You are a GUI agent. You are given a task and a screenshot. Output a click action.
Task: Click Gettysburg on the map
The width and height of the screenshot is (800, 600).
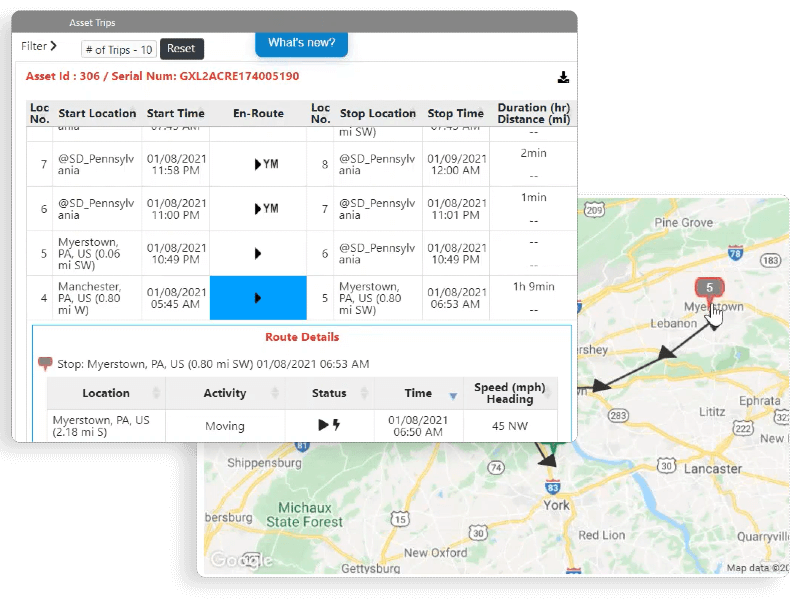click(370, 568)
